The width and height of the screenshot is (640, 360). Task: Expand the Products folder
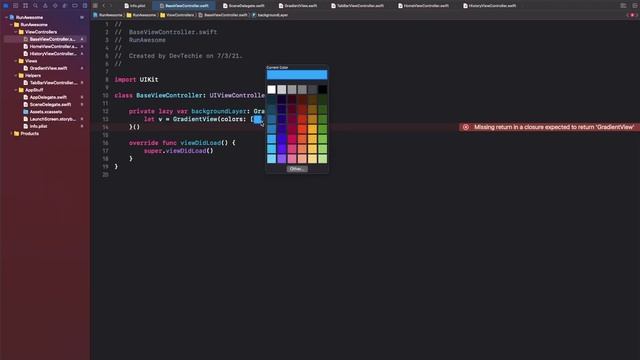pos(11,134)
